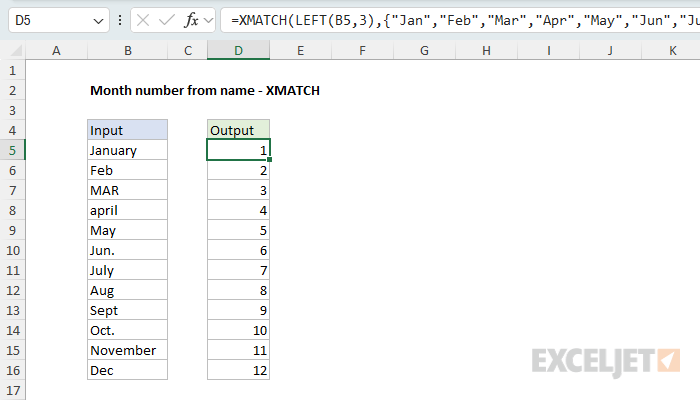Select column E header
This screenshot has height=400, width=700.
300,50
